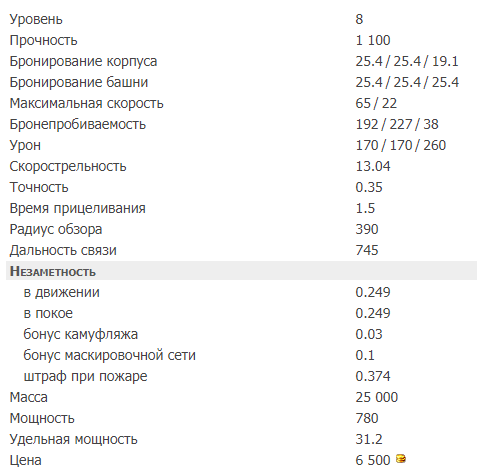Screen dimensions: 477x474
Task: Click the Прочность value 1 100
Action: (373, 40)
